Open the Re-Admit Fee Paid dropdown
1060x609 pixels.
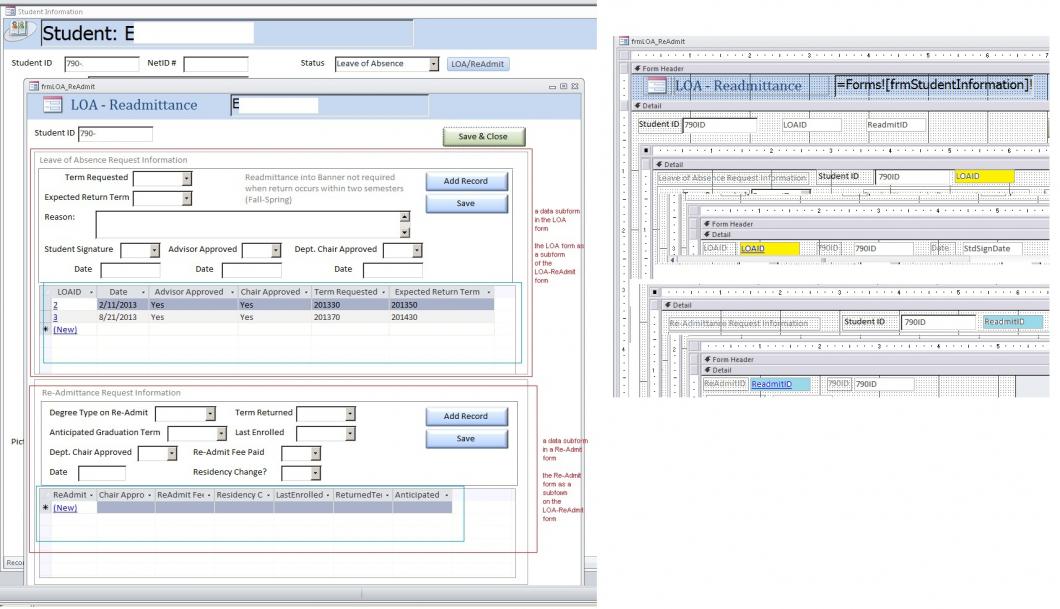click(x=315, y=453)
